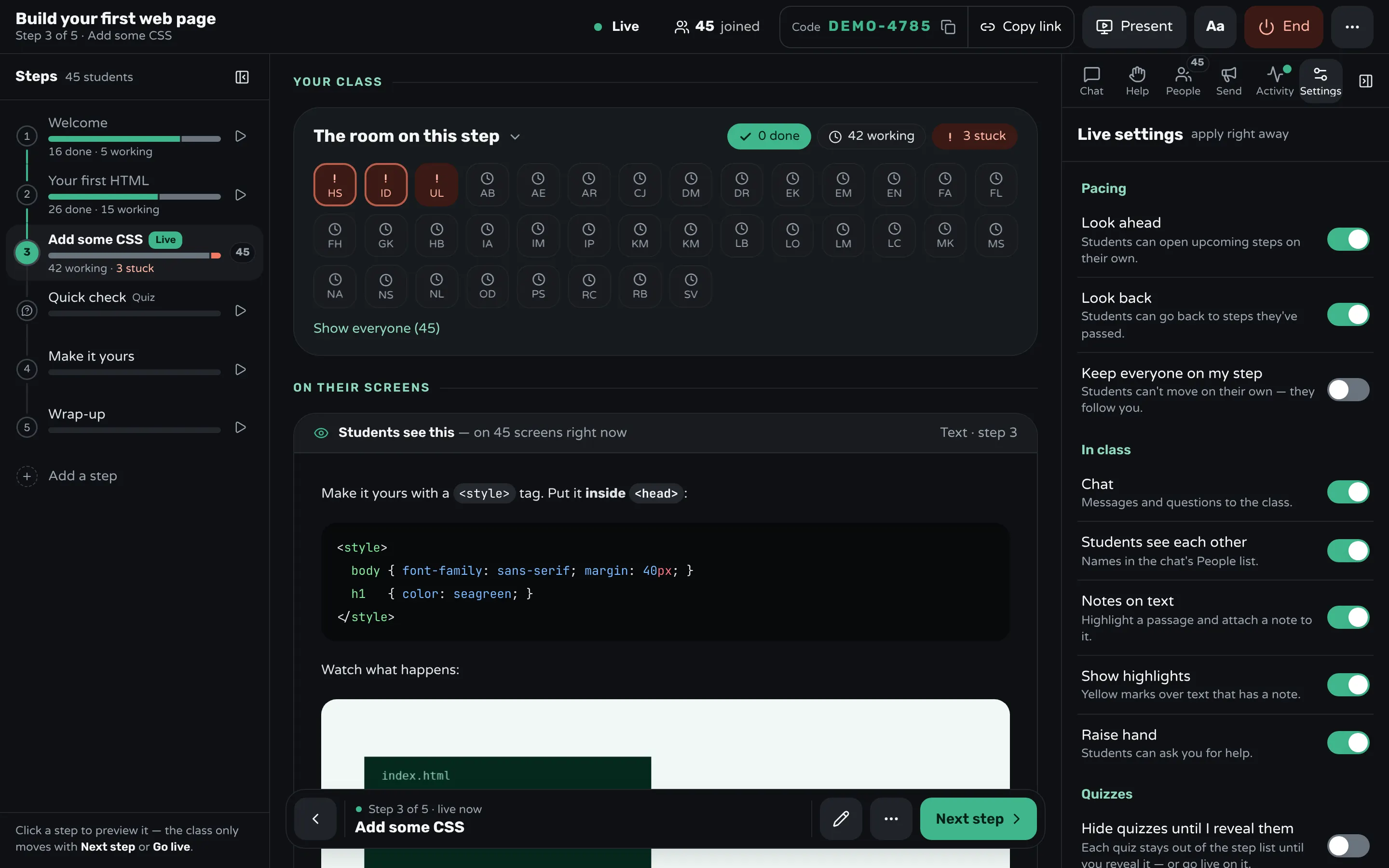This screenshot has width=1389, height=868.
Task: Click the Next step button
Action: tap(978, 819)
